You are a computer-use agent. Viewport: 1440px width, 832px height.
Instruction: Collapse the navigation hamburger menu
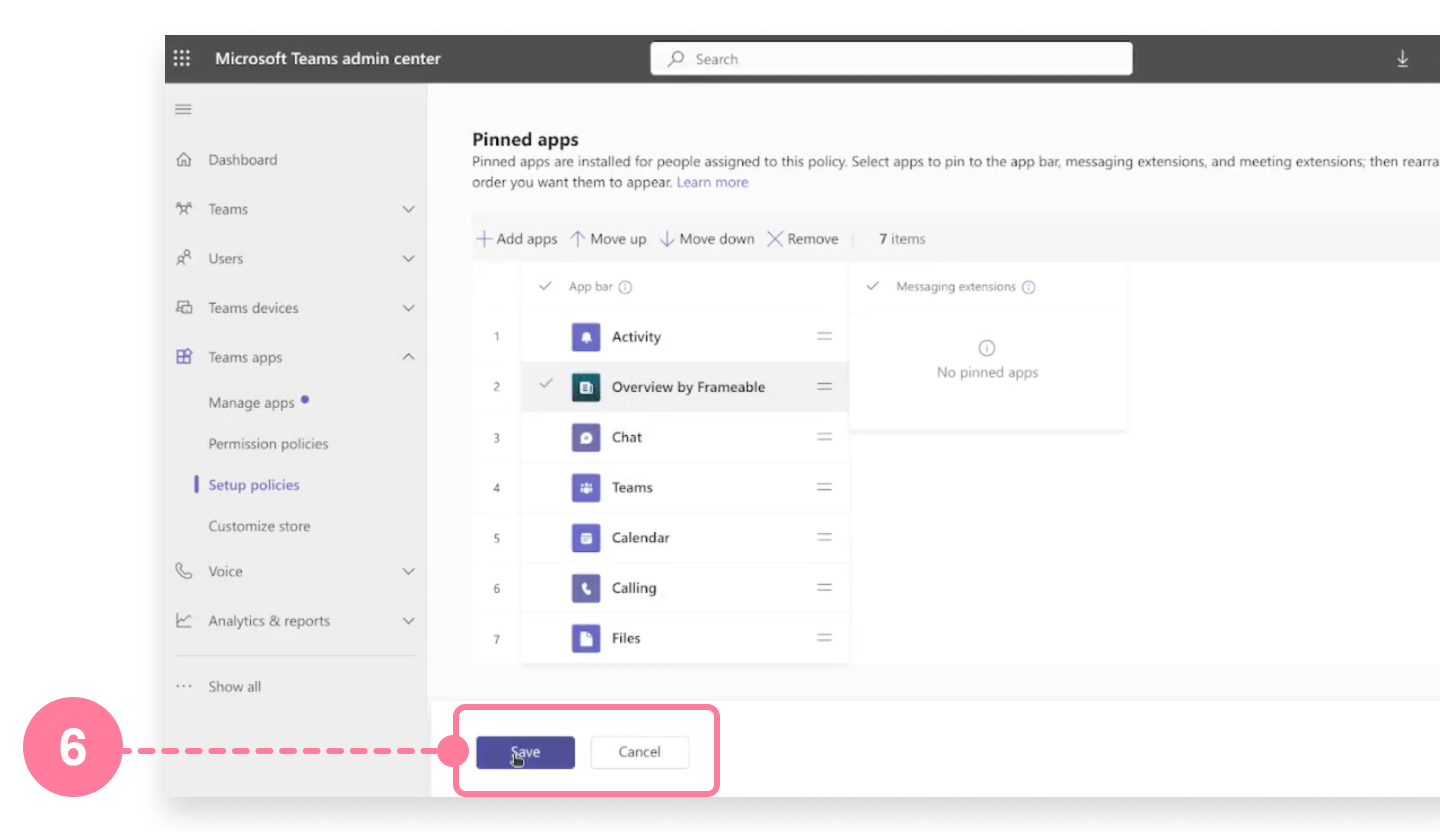coord(183,109)
